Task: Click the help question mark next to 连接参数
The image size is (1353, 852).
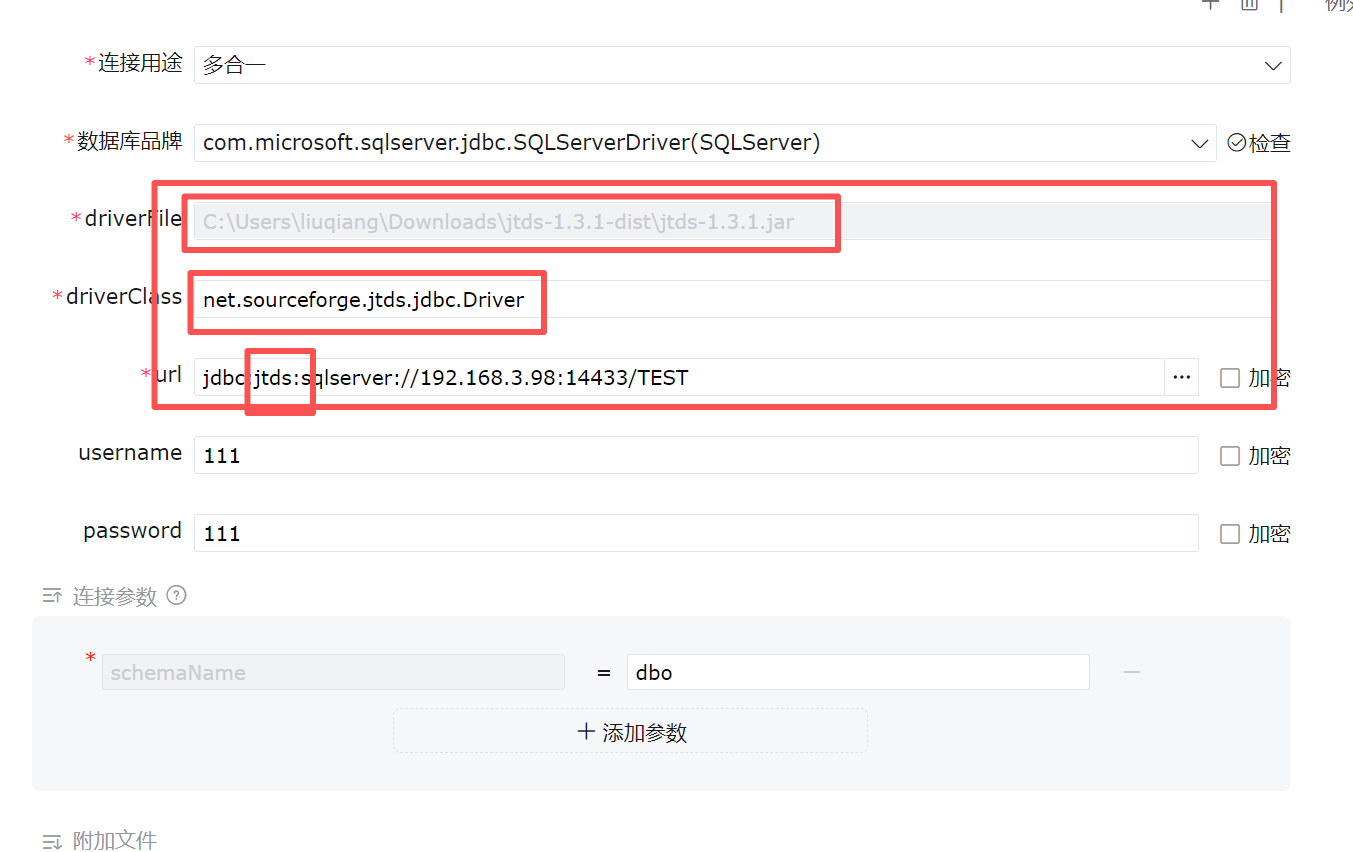Action: coord(177,596)
